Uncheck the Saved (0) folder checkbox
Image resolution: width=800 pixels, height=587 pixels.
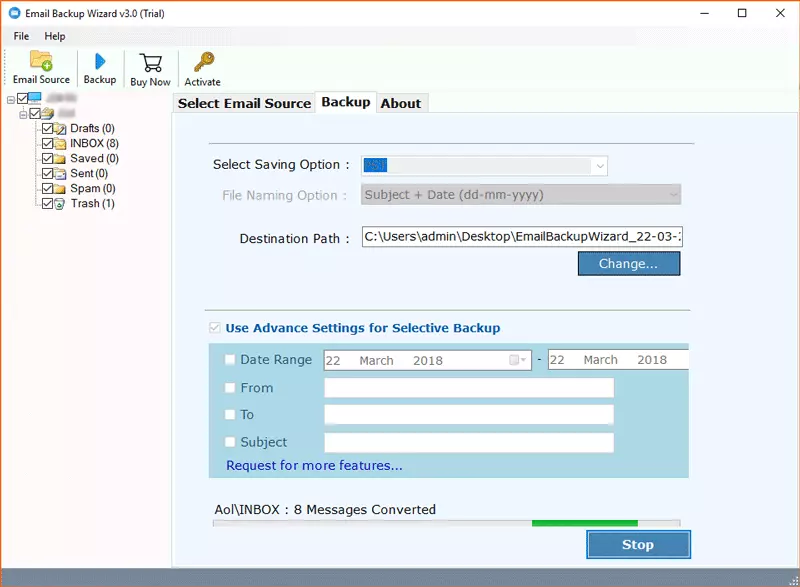[47, 159]
